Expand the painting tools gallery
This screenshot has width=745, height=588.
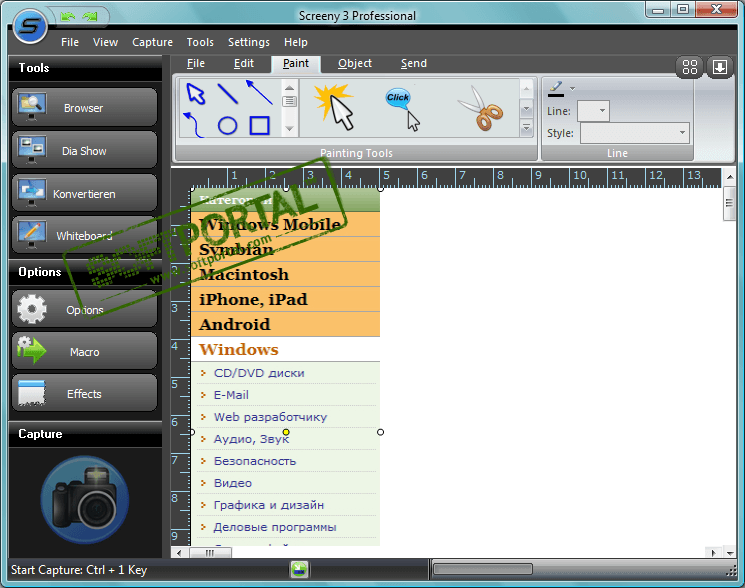[526, 128]
